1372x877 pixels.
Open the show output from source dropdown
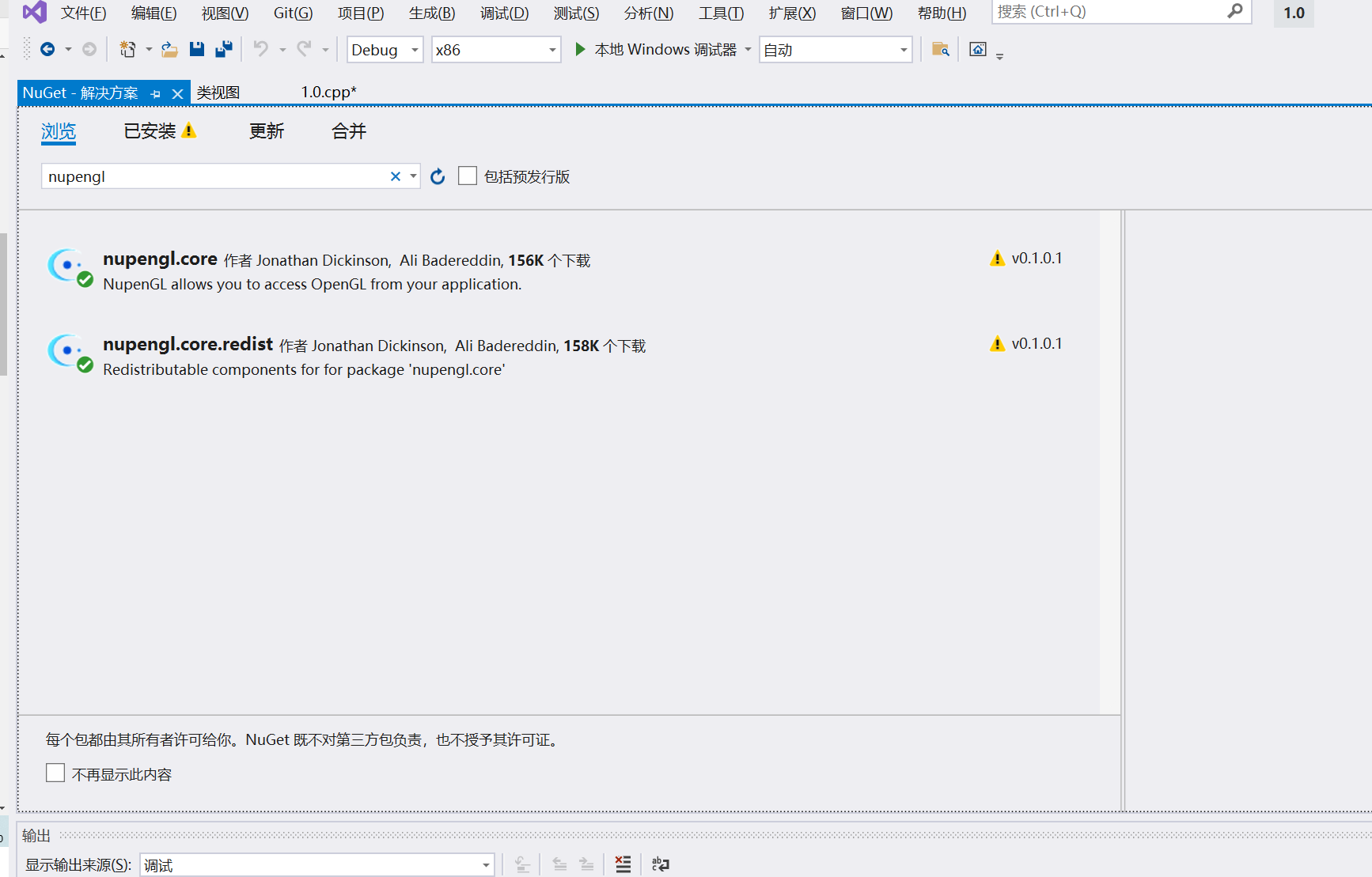[486, 865]
